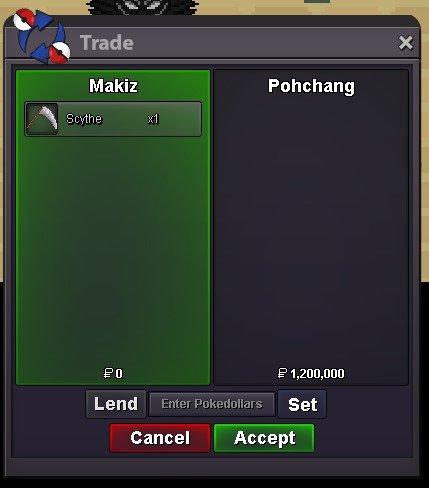Click the Lend button
This screenshot has width=429, height=488.
116,404
